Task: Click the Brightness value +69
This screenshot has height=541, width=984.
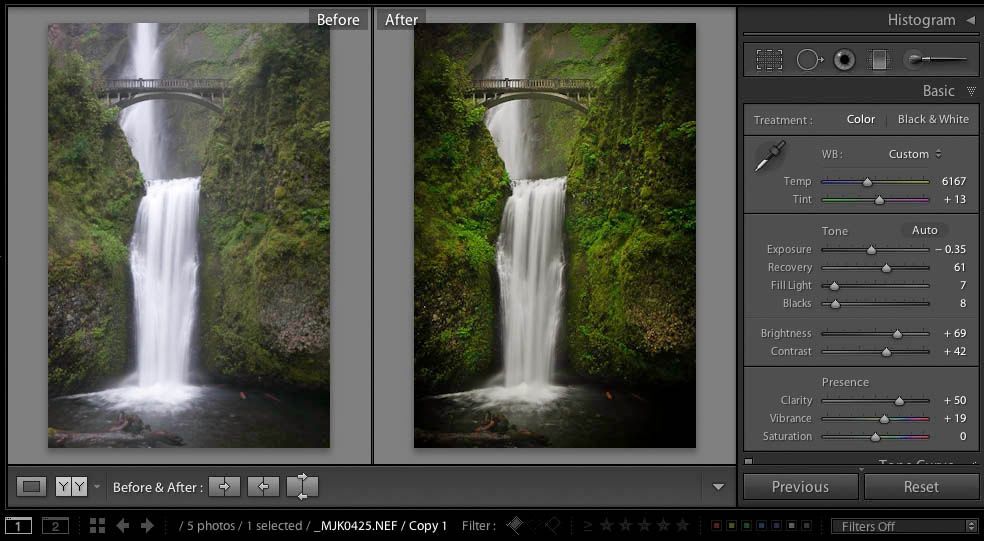Action: pyautogui.click(x=955, y=333)
